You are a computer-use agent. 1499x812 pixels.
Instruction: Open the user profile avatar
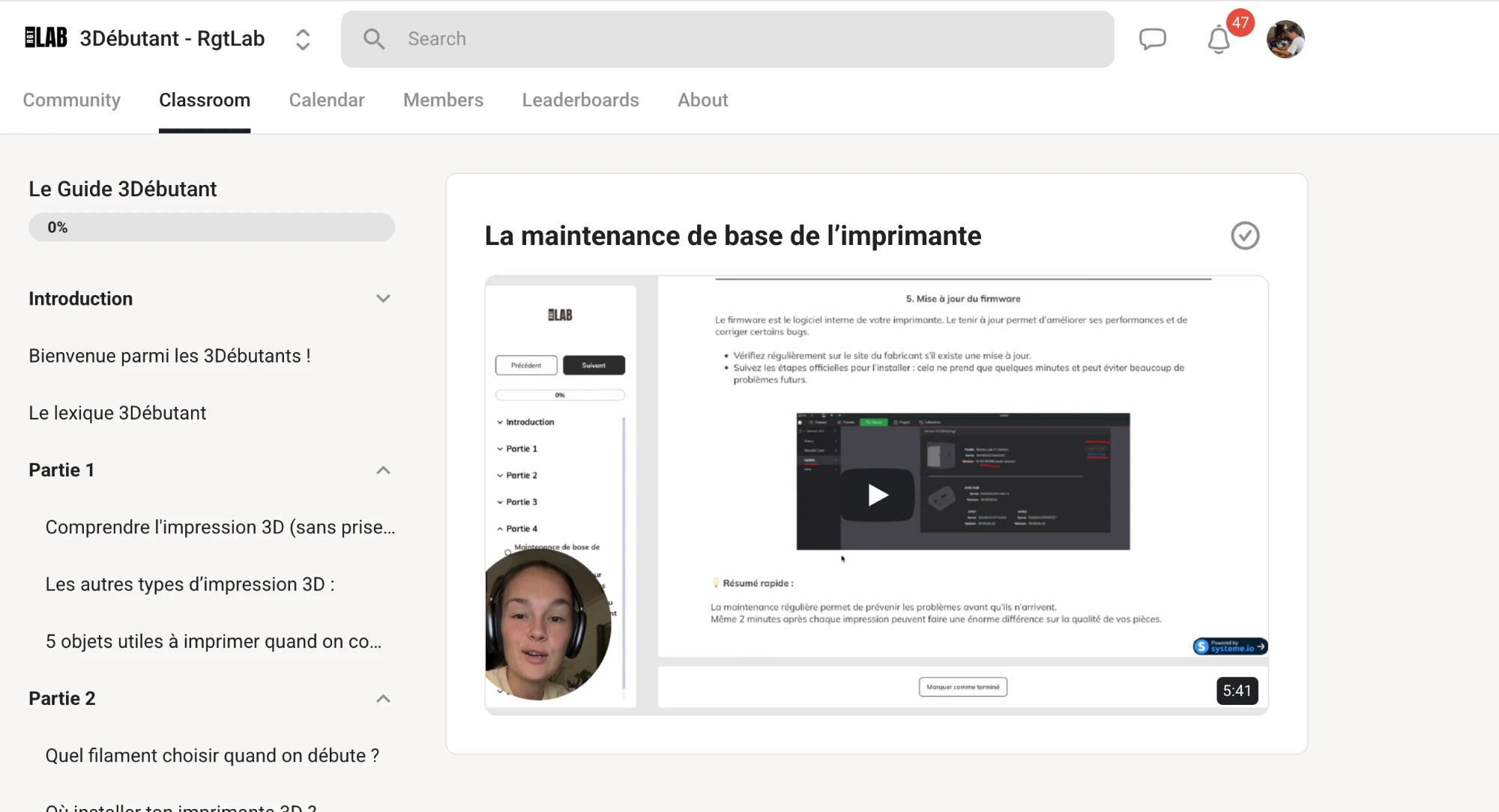pos(1285,39)
